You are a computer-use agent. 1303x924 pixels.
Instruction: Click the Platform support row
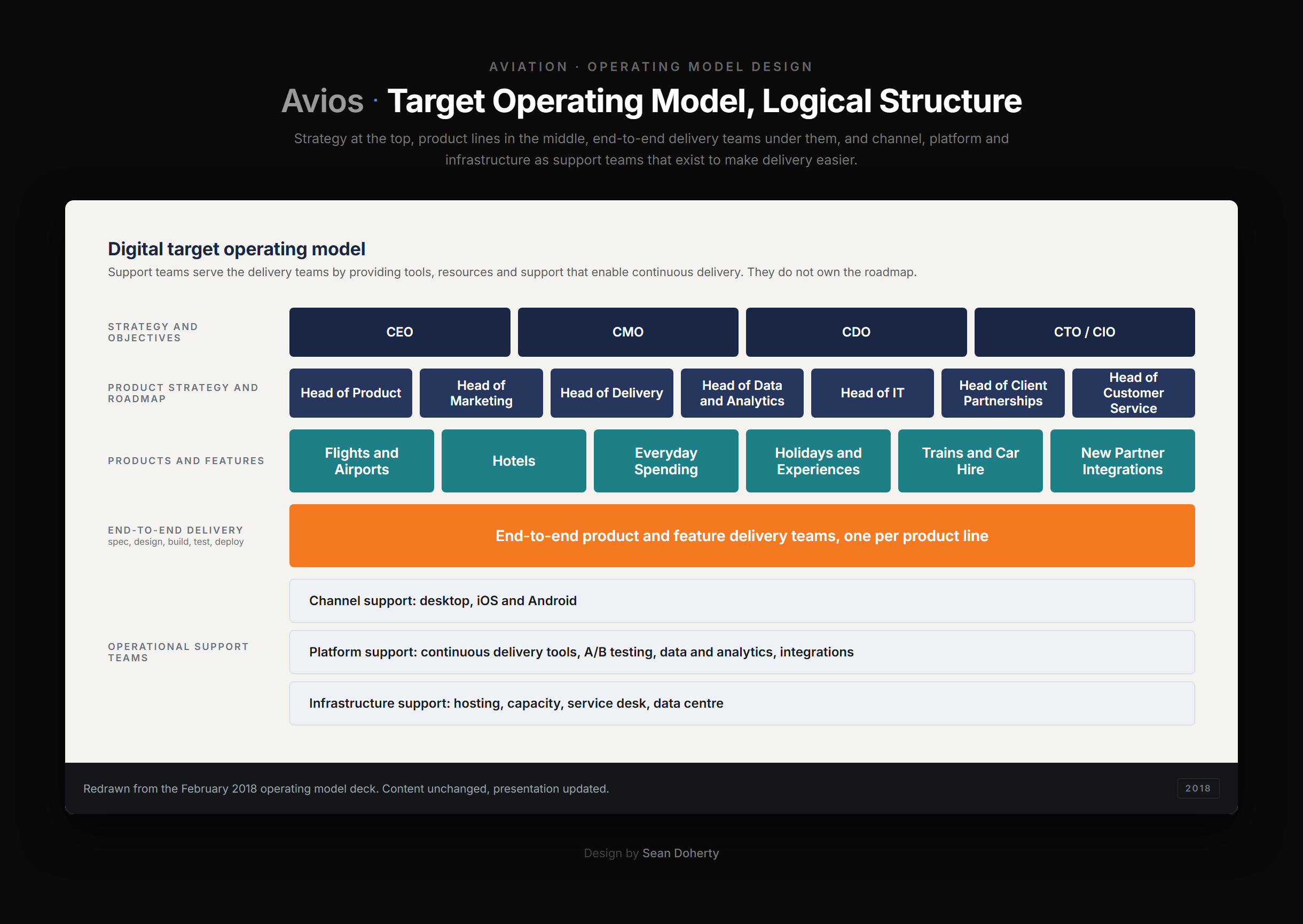tap(742, 652)
